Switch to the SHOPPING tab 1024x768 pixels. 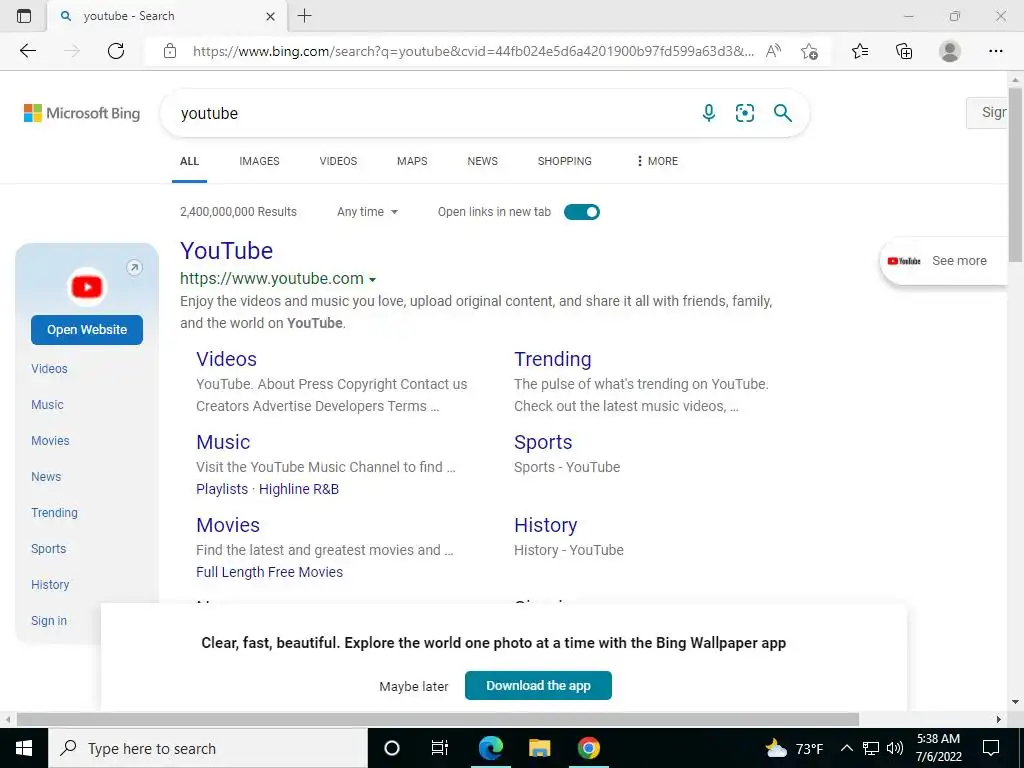click(565, 161)
